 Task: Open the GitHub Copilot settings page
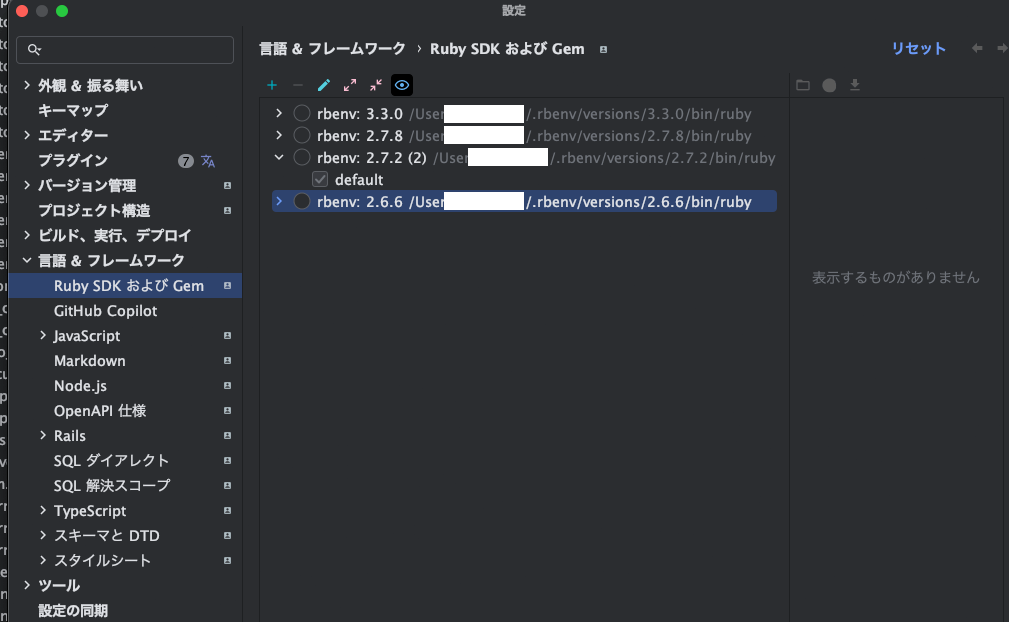click(106, 311)
